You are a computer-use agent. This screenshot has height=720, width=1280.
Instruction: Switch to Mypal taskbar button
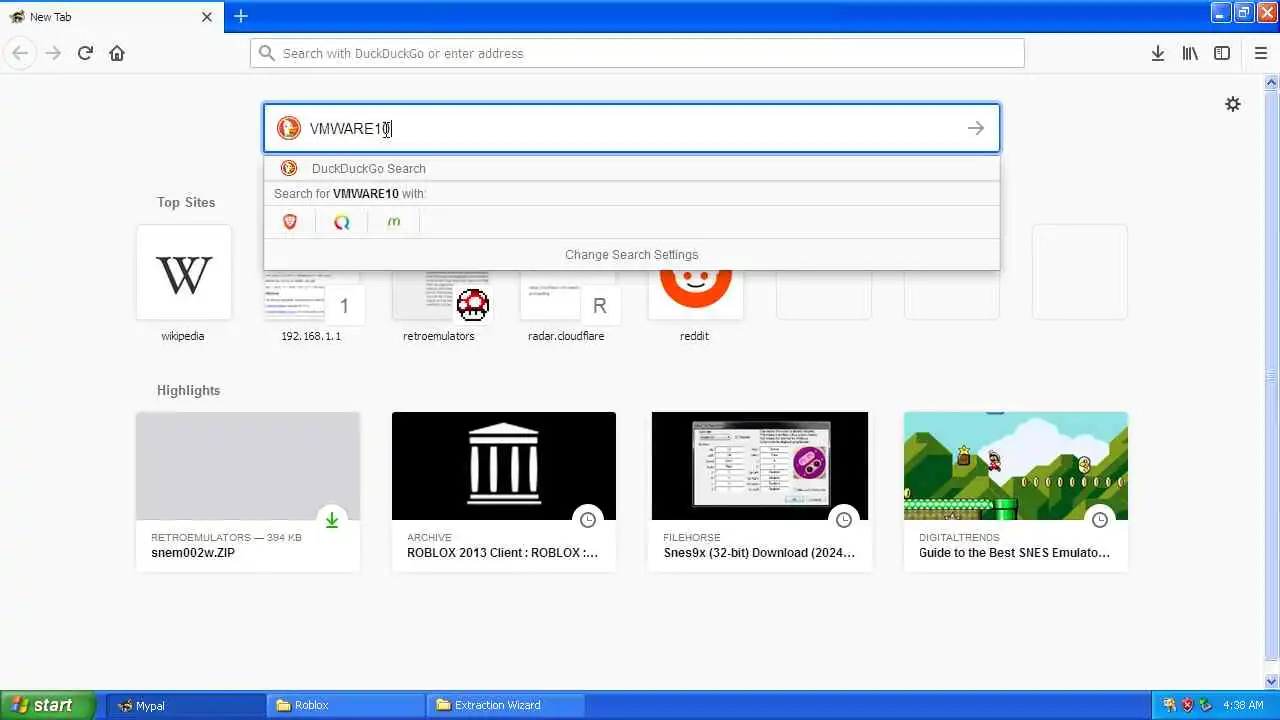click(185, 705)
